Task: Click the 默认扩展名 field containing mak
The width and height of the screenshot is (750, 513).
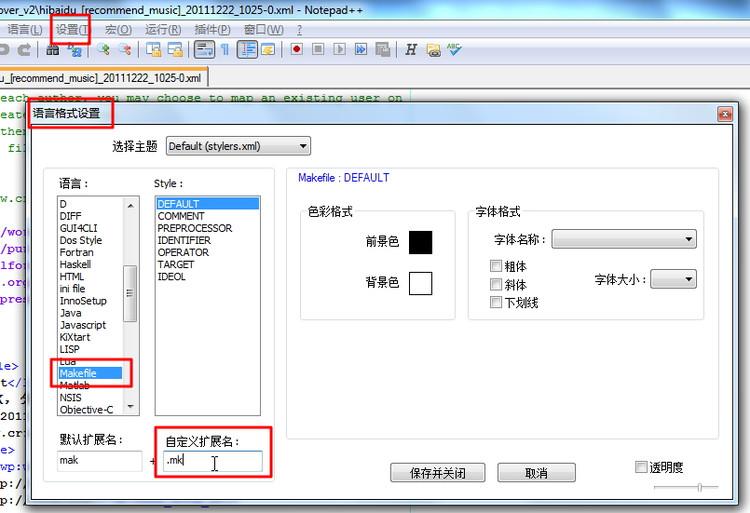Action: click(x=99, y=461)
